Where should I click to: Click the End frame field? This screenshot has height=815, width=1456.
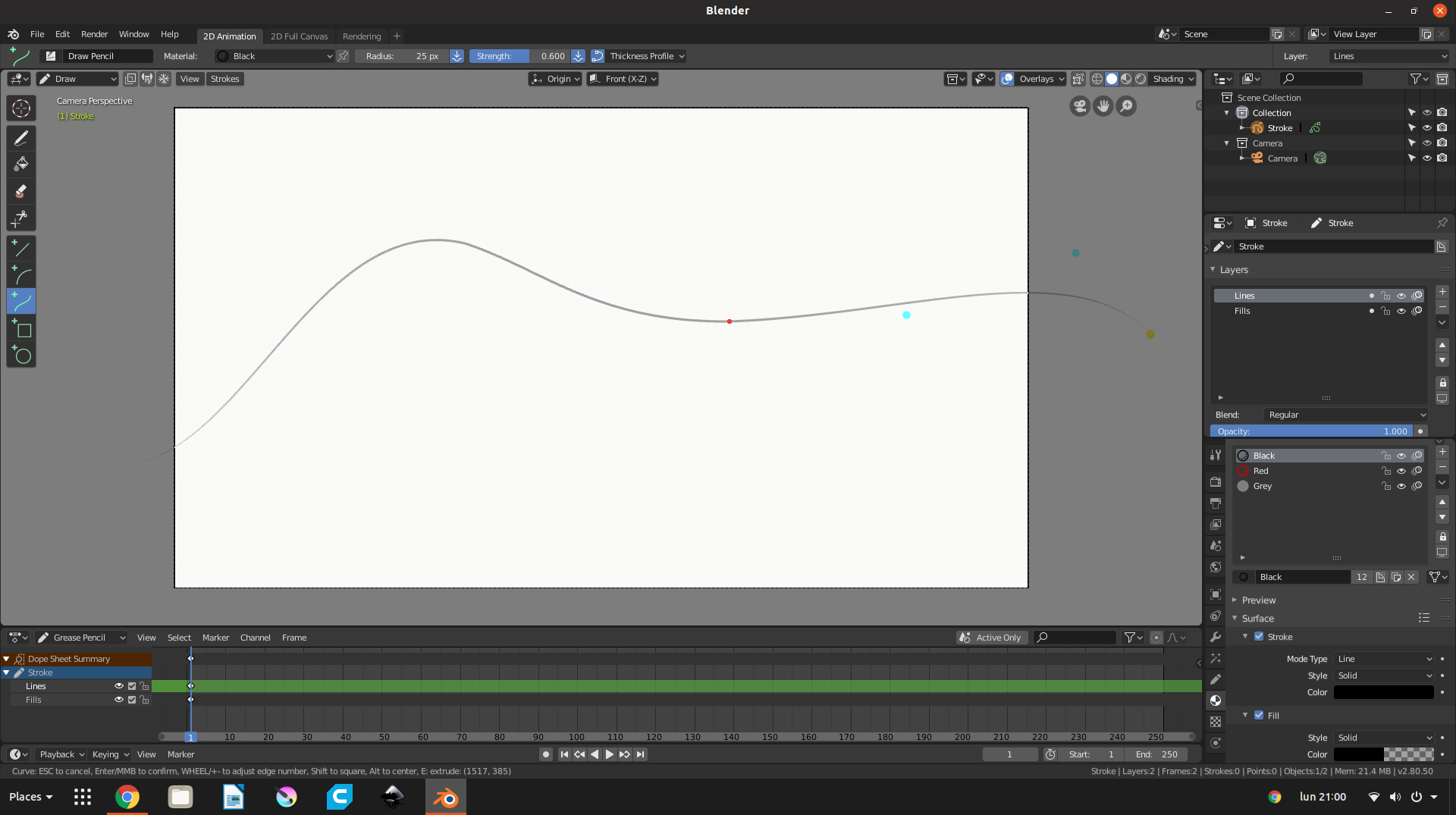[x=1156, y=754]
